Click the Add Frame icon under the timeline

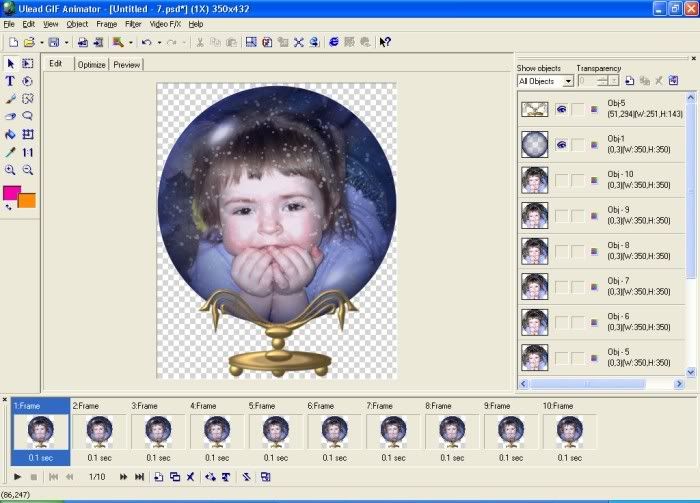[x=158, y=477]
